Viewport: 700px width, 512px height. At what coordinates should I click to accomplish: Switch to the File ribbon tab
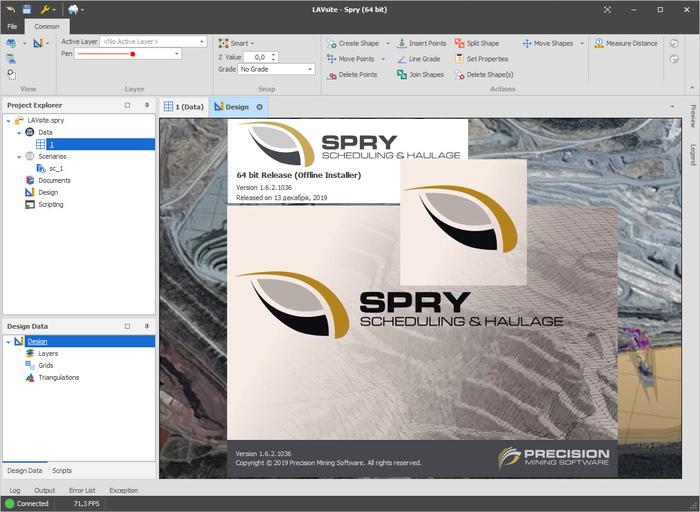pyautogui.click(x=12, y=26)
